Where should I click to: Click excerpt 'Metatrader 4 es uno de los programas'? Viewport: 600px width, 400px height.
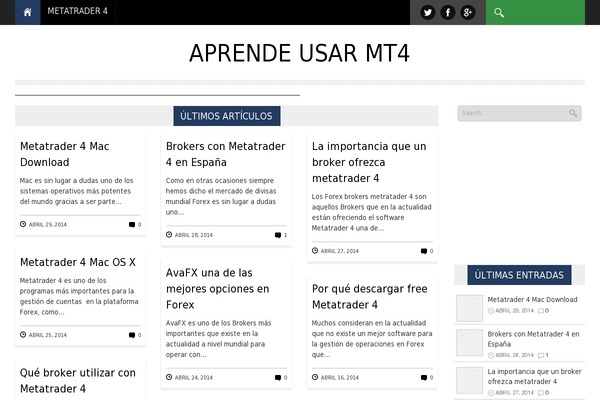pyautogui.click(x=79, y=296)
